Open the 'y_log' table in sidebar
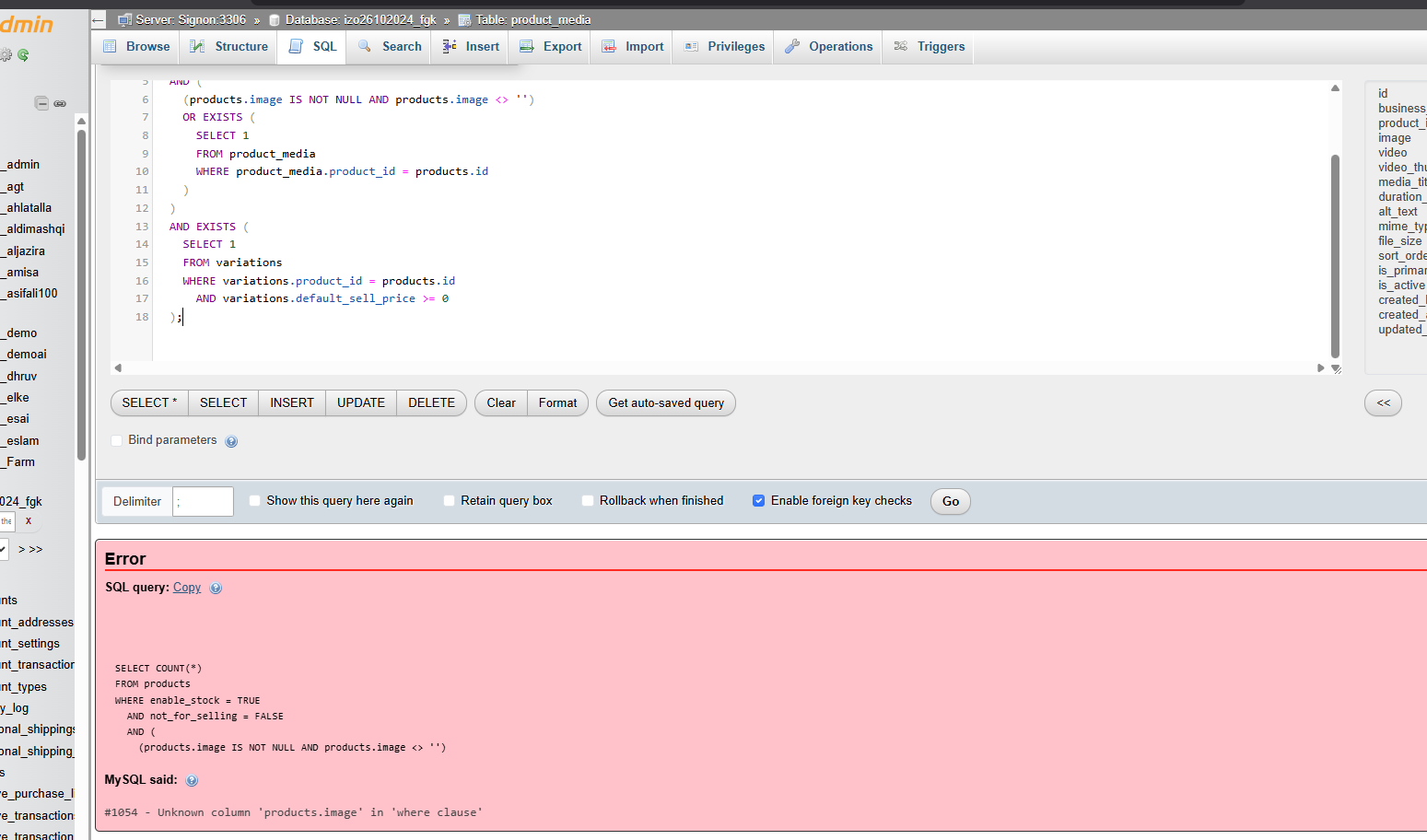The width and height of the screenshot is (1427, 840). [15, 707]
